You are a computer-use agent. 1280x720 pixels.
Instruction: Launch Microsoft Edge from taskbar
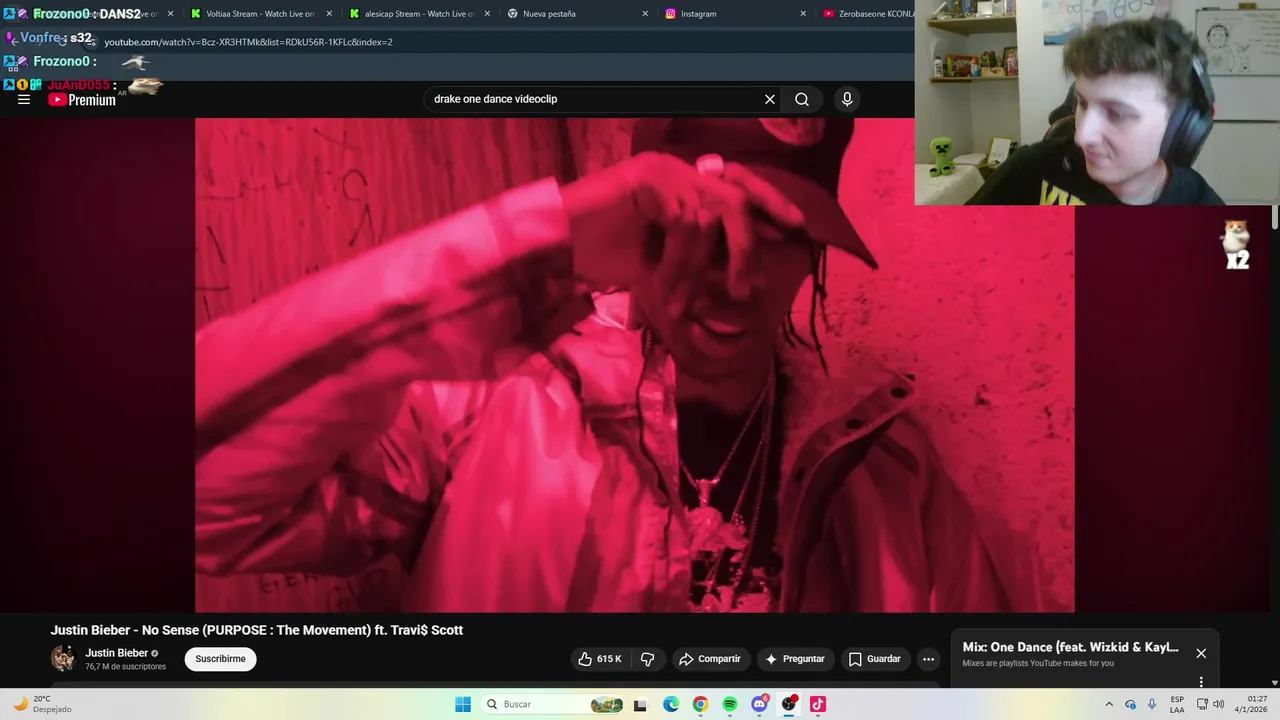671,704
